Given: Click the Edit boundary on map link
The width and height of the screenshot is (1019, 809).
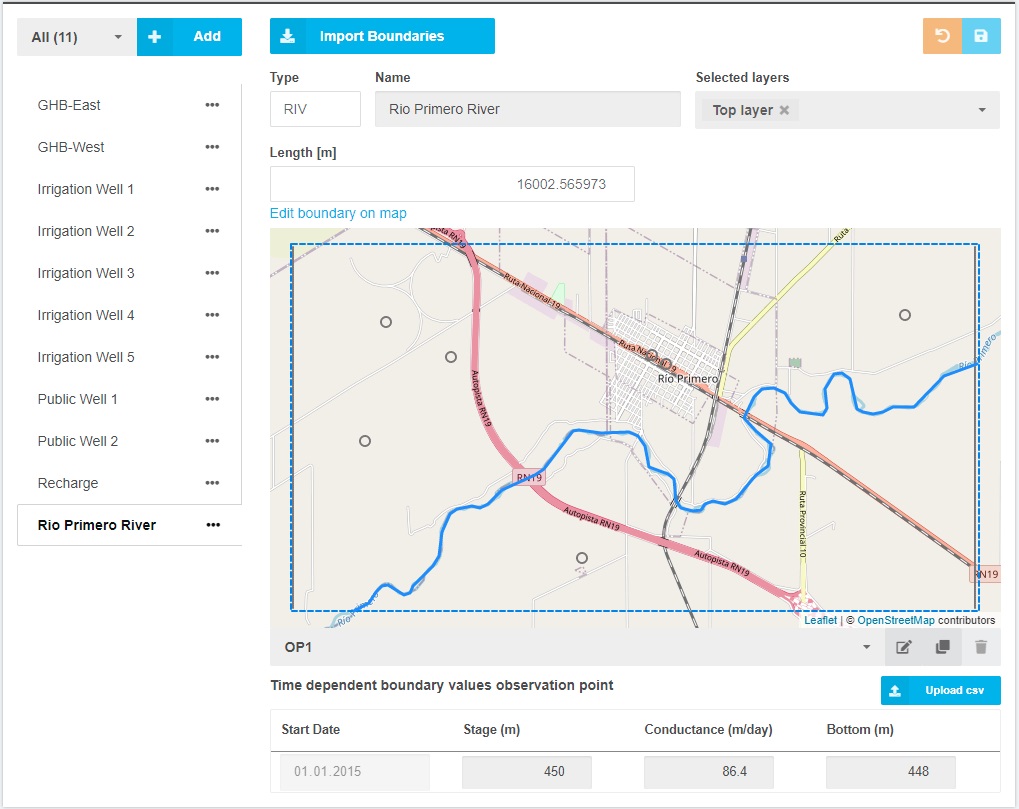Looking at the screenshot, I should [338, 213].
